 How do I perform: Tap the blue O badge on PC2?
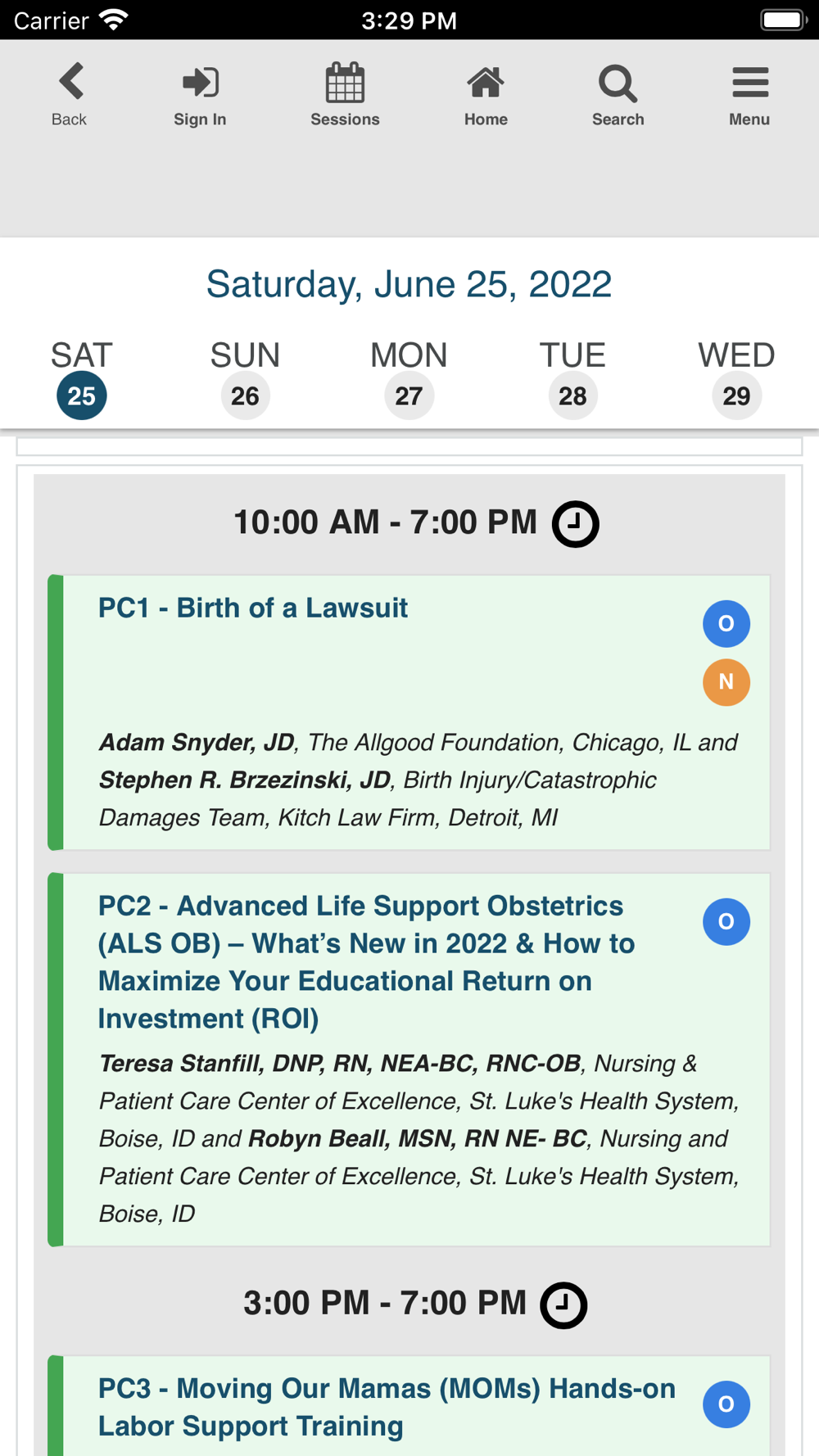pos(726,922)
